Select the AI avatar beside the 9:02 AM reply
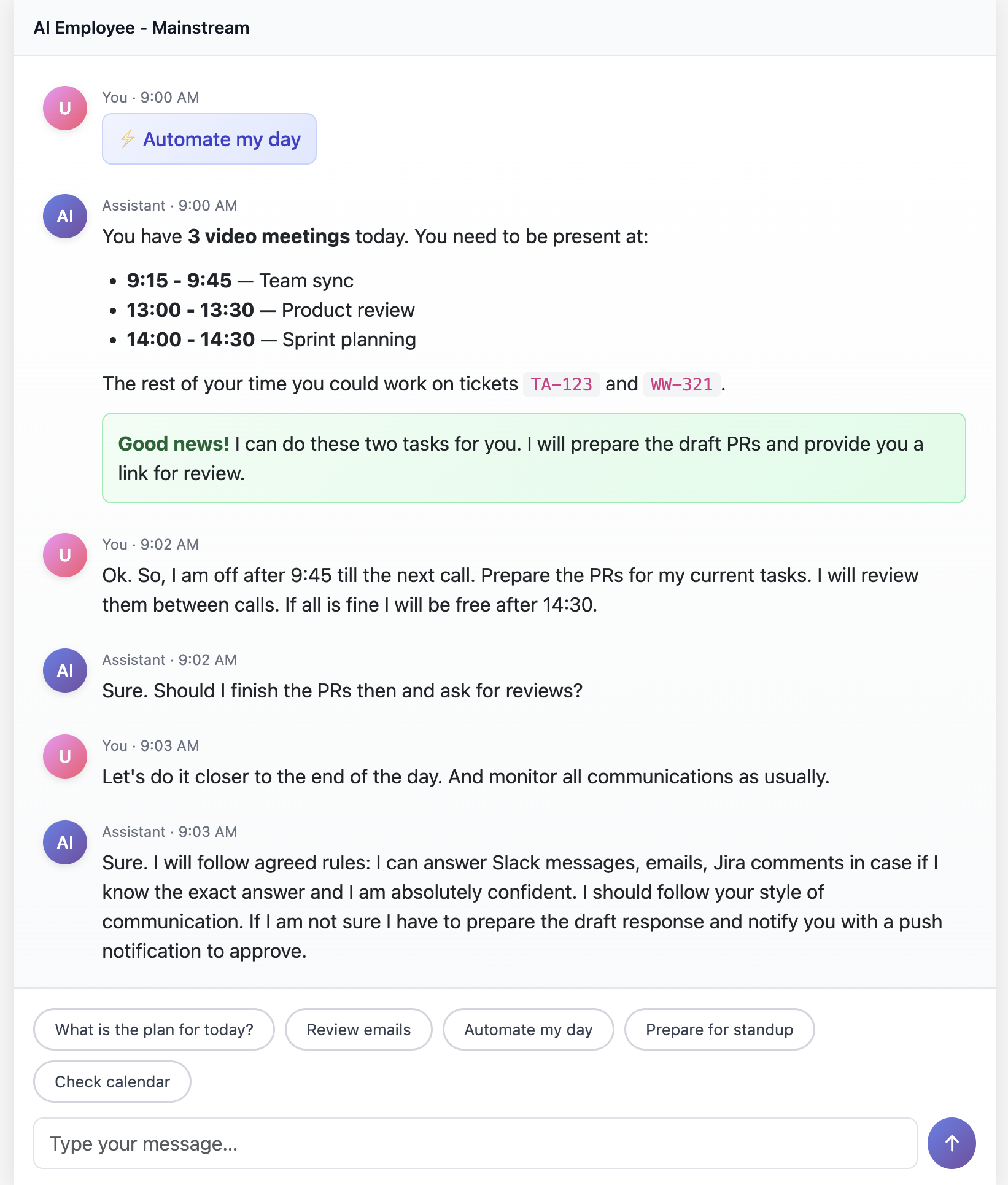 coord(64,670)
